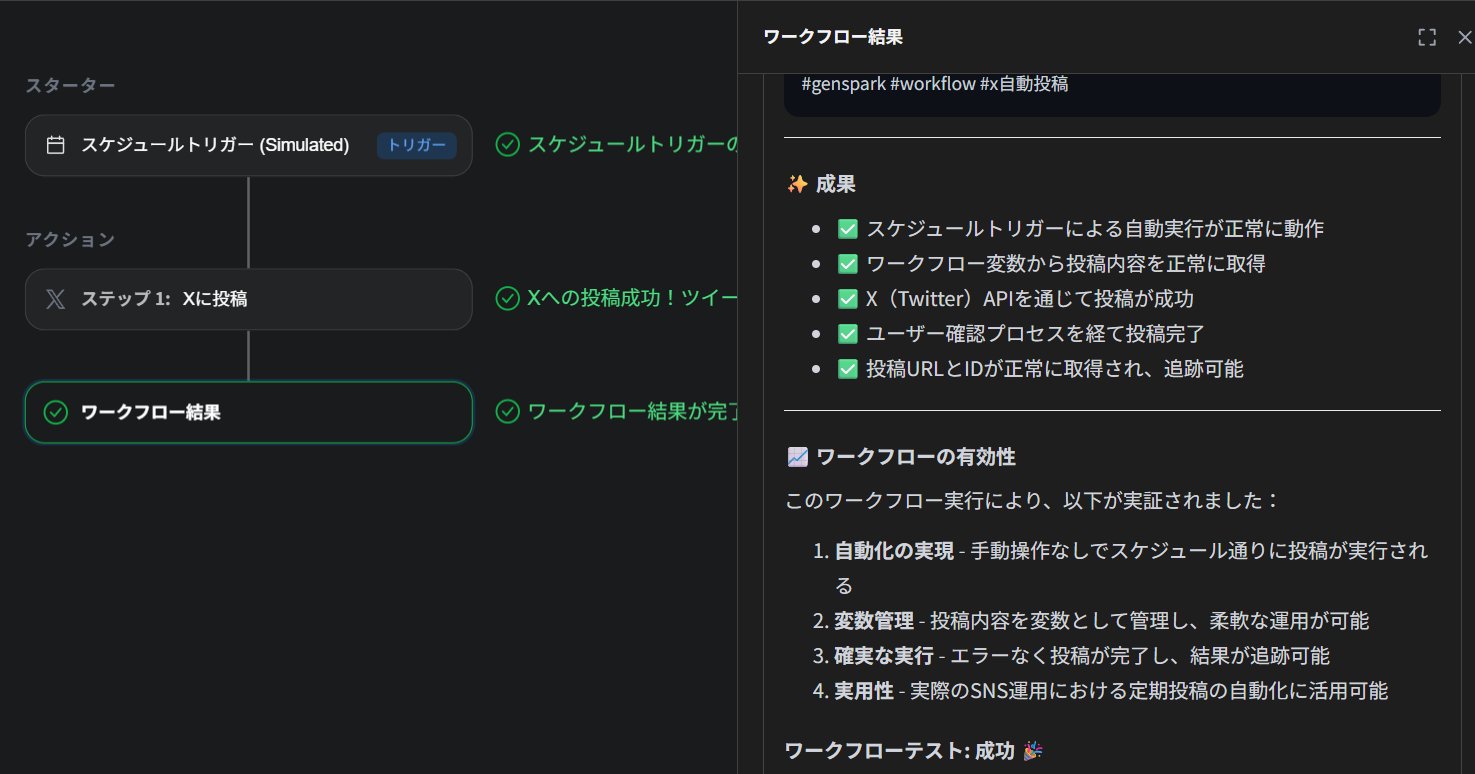Click the green check icon inside the ワークフロー結果 node

point(56,412)
